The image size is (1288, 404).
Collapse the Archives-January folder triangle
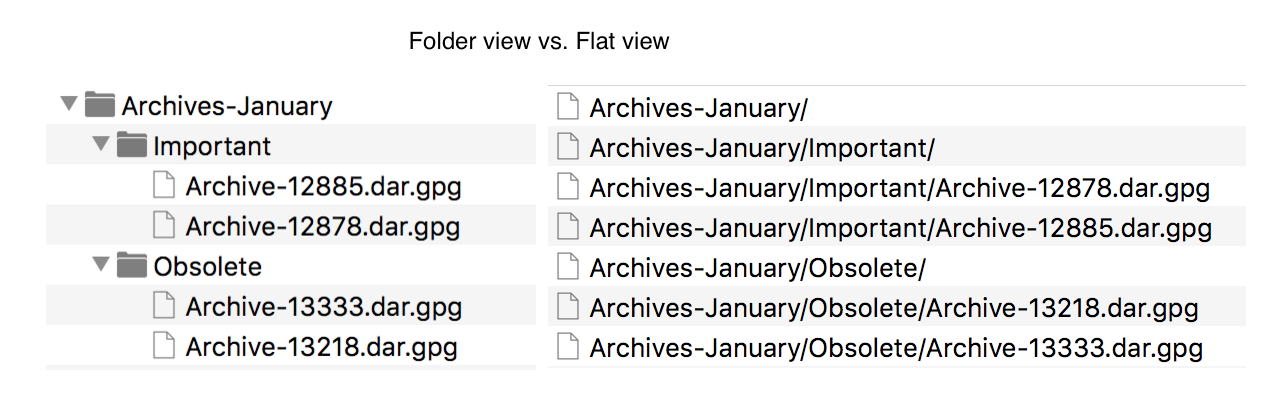pyautogui.click(x=68, y=104)
